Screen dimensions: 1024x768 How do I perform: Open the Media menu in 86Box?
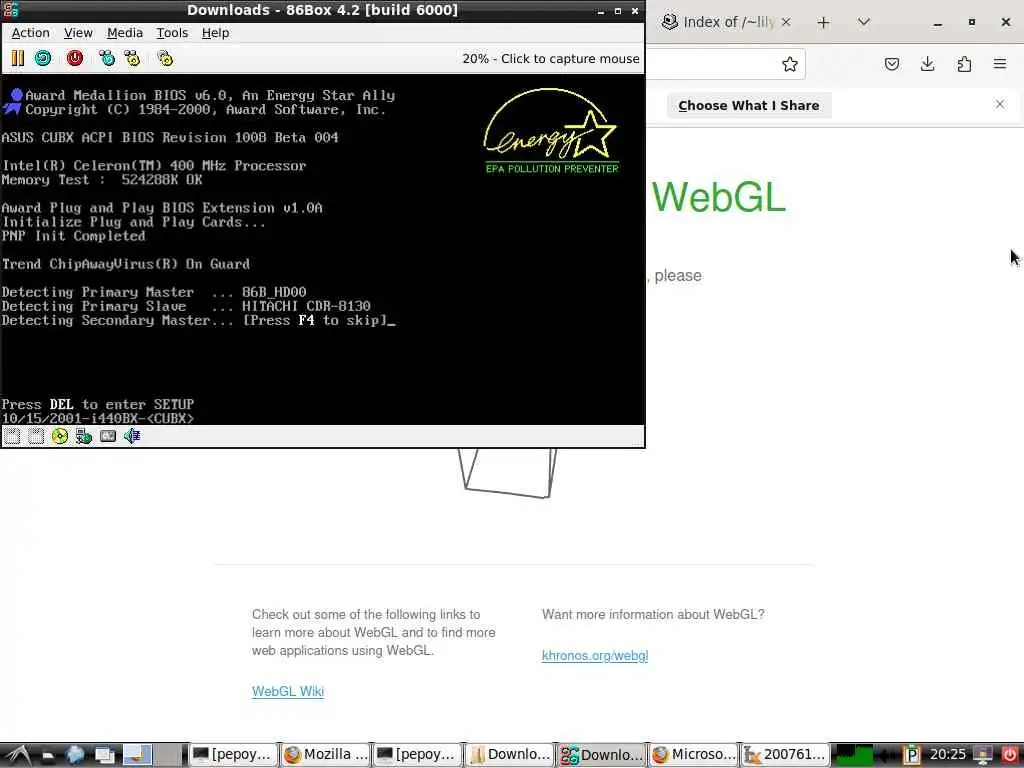(125, 33)
